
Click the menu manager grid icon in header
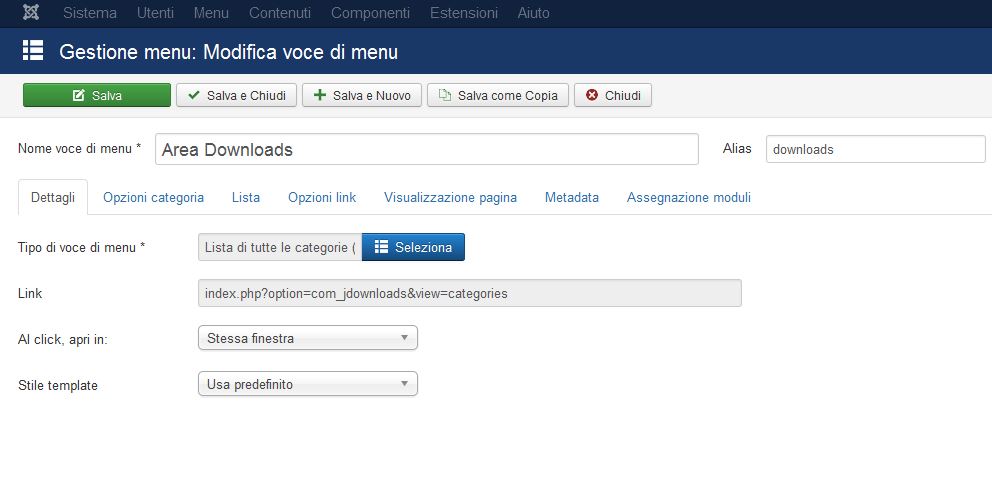pos(33,51)
